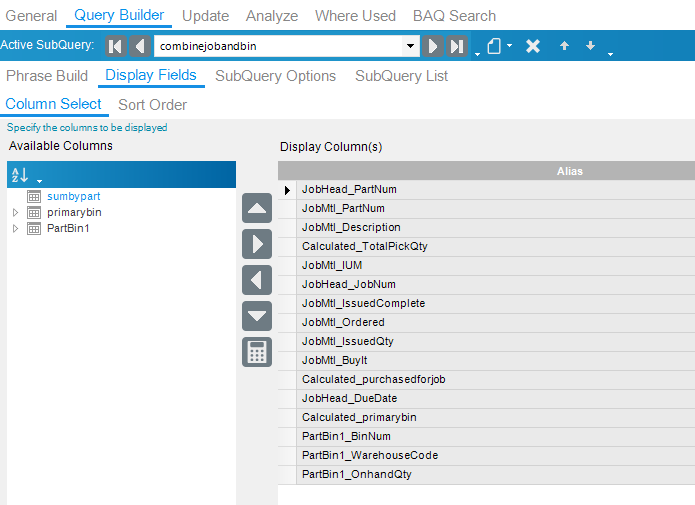Switch to Sort Order sub-tab

point(152,105)
